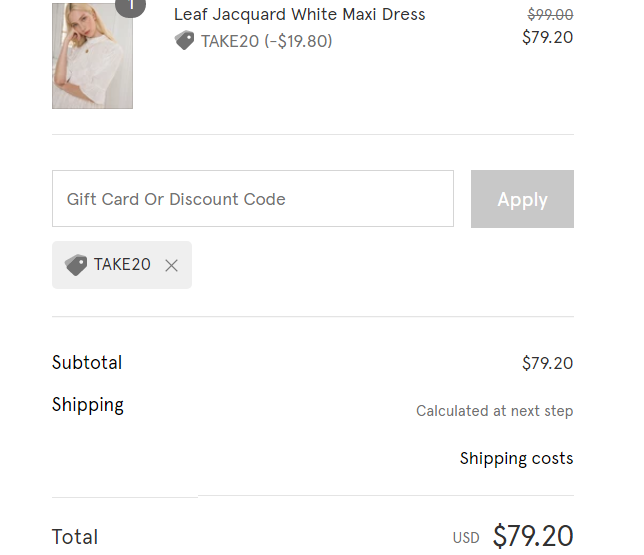Click the large total price $79.20
This screenshot has width=644, height=555.
[532, 536]
